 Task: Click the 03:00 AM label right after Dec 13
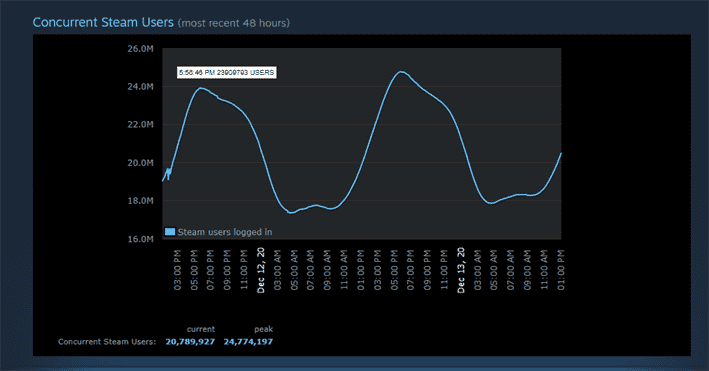(x=477, y=270)
